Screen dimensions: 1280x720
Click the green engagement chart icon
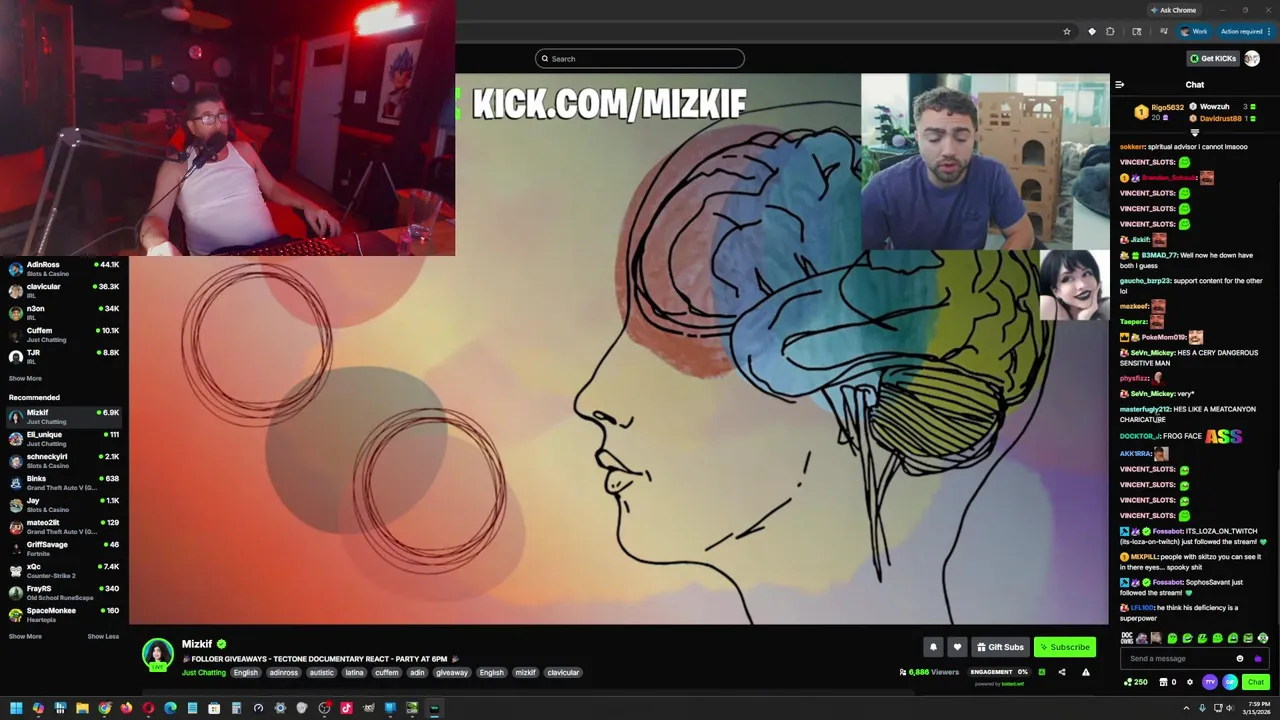pyautogui.click(x=1041, y=672)
